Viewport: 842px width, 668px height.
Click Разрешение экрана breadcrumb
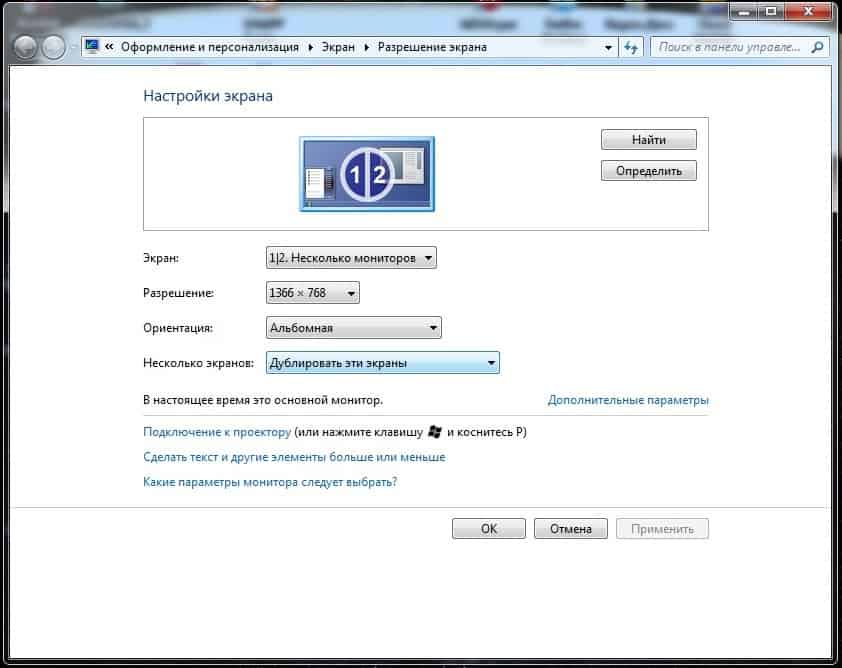coord(432,47)
